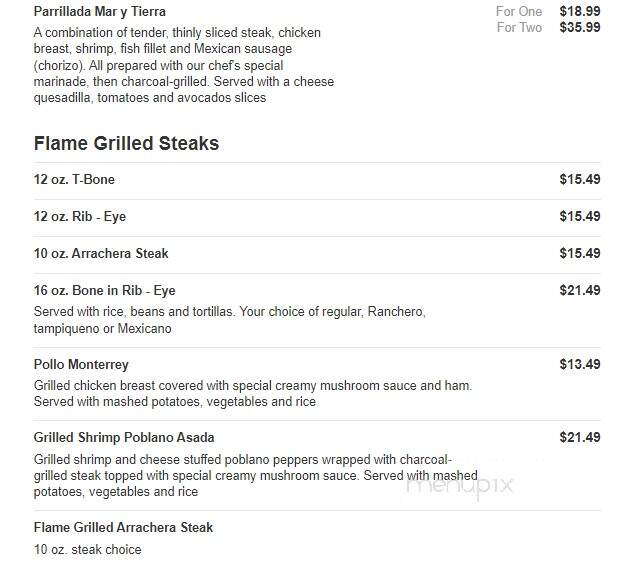
Task: Click the Flame Grilled Steaks section heading
Action: [x=126, y=143]
